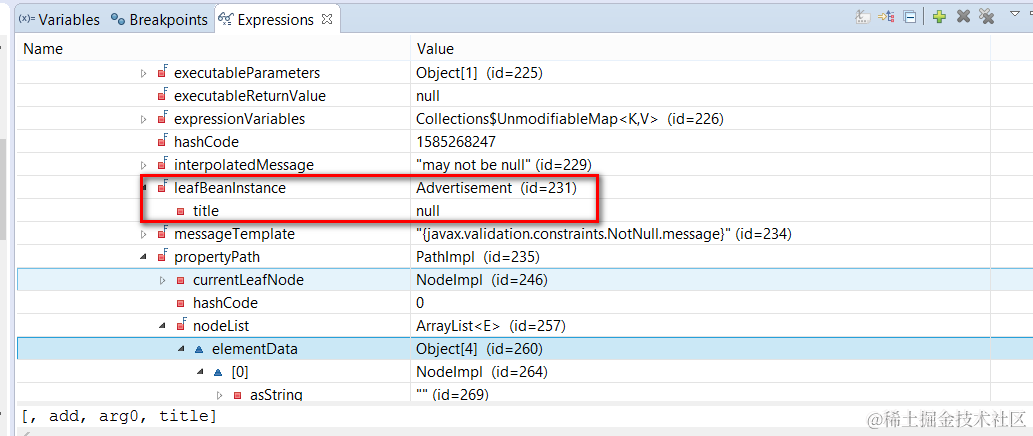1033x436 pixels.
Task: Expand the executableParameters node
Action: coord(144,72)
